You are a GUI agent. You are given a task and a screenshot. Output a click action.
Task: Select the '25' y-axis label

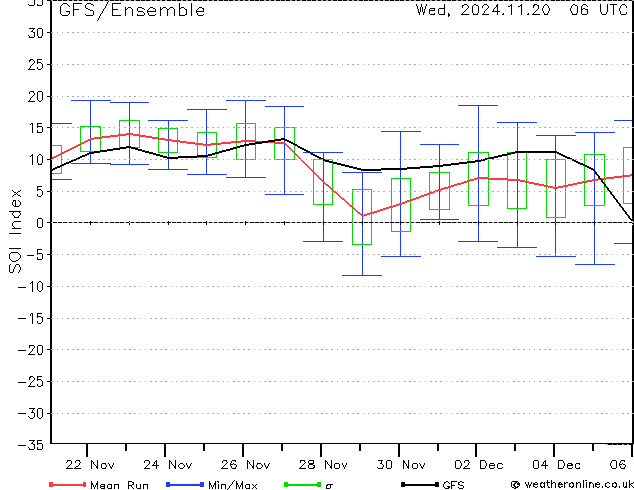coord(35,64)
